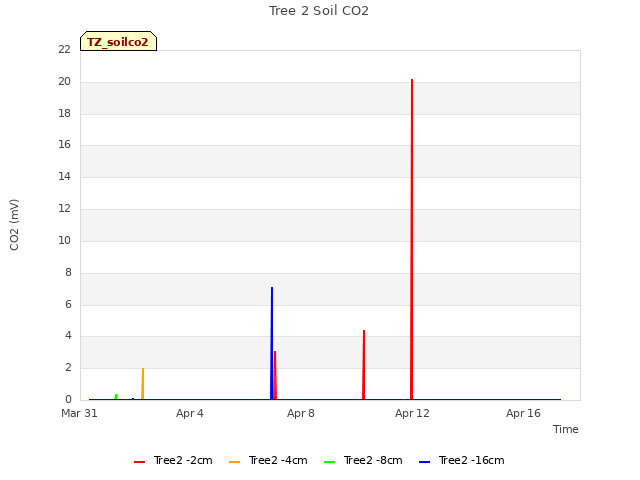The image size is (640, 480).
Task: Select the orange spike reaching 2 mV
Action: tap(142, 384)
